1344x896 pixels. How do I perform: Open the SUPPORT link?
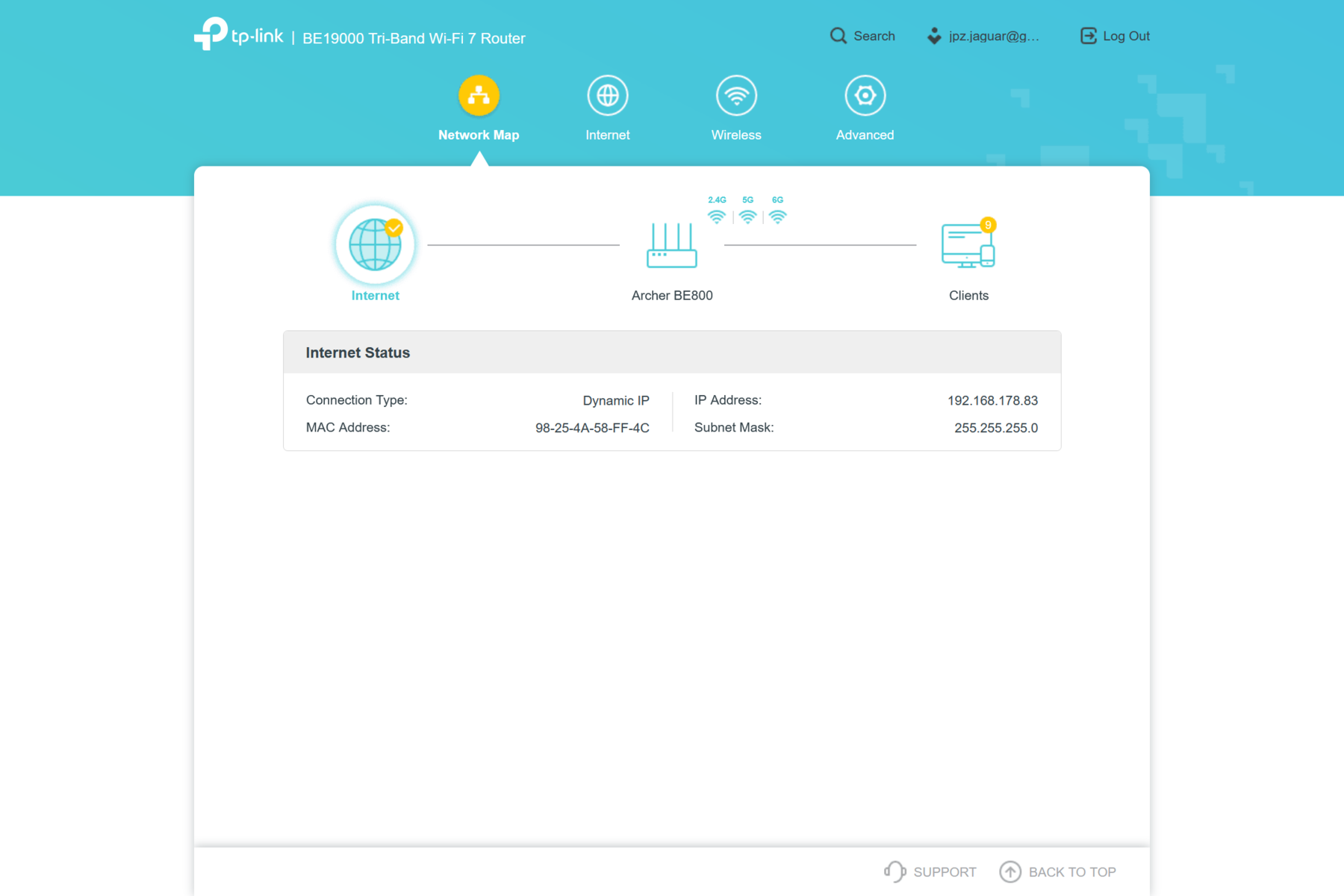coord(930,871)
